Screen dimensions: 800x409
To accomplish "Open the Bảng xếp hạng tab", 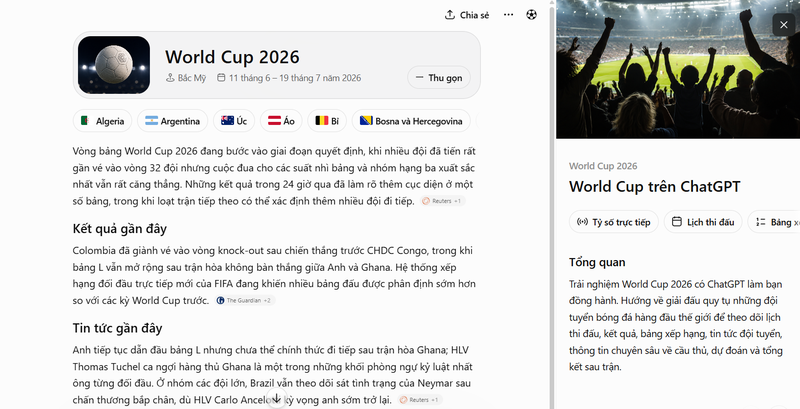I will tap(774, 222).
